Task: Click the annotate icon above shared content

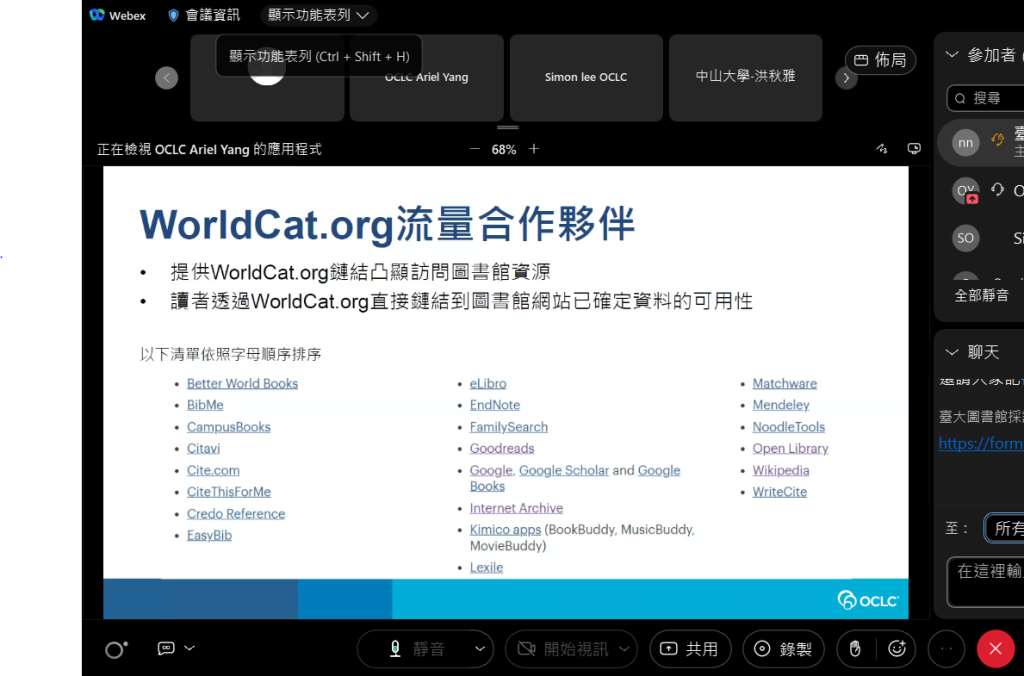Action: click(881, 149)
